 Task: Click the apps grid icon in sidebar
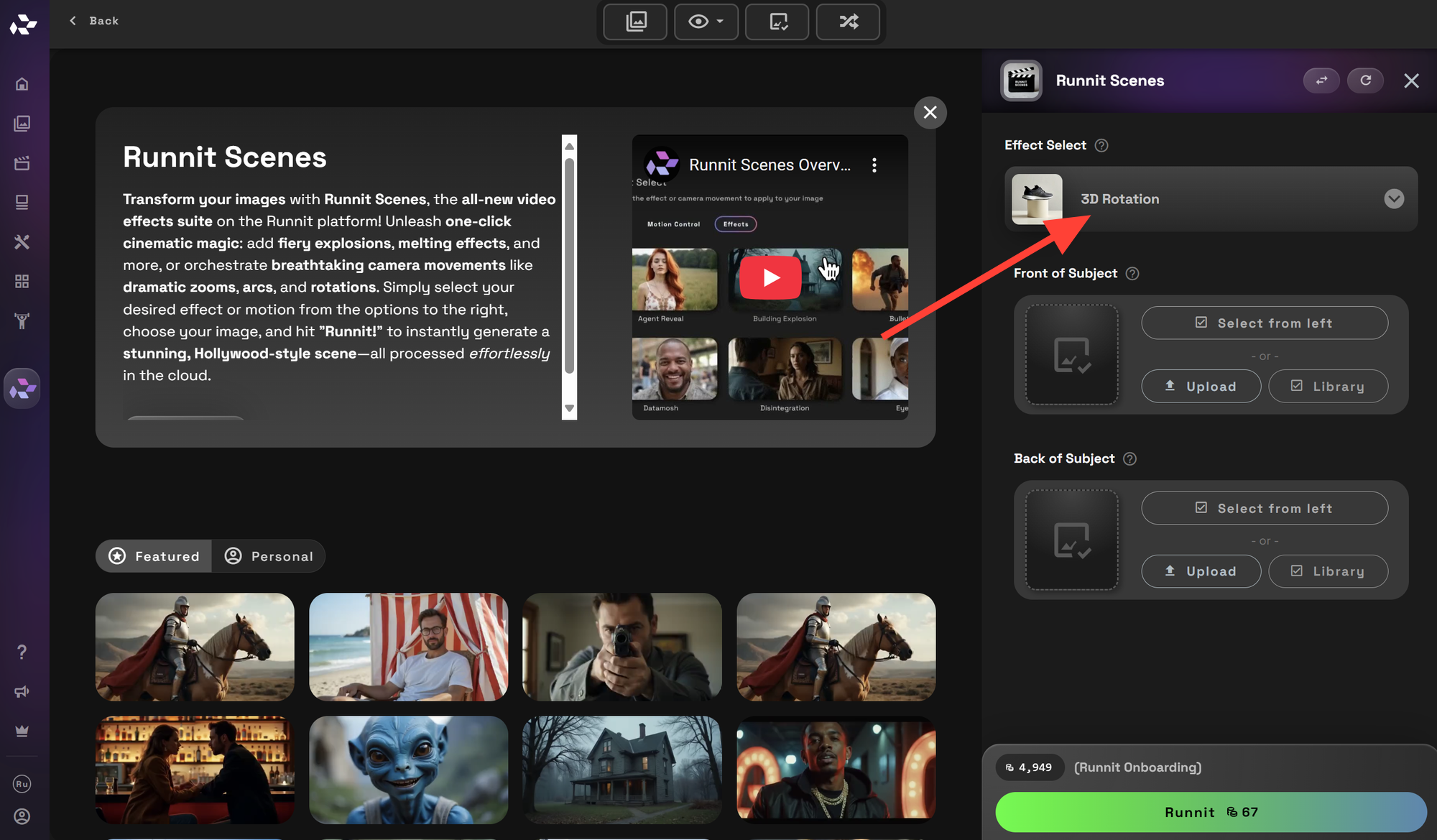[22, 282]
